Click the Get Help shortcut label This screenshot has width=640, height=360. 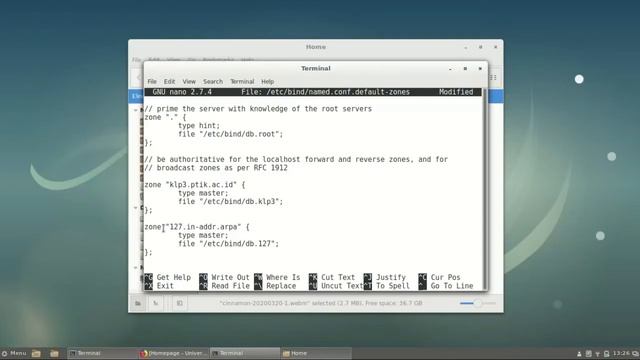(x=173, y=278)
